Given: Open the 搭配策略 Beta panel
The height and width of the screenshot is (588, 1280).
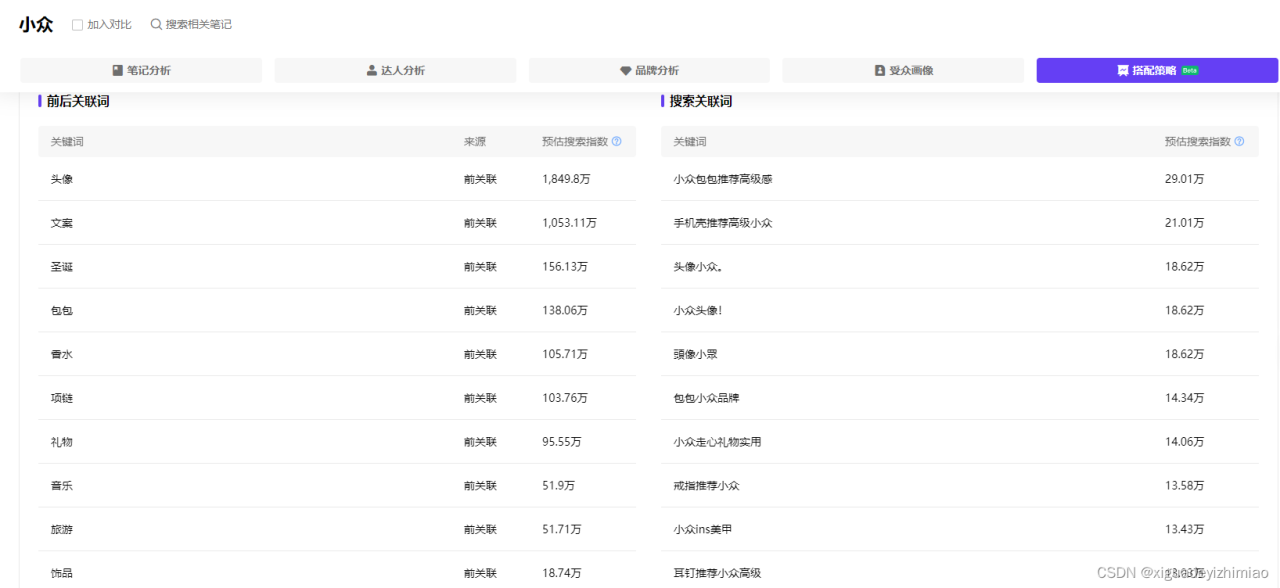Looking at the screenshot, I should pos(1155,70).
